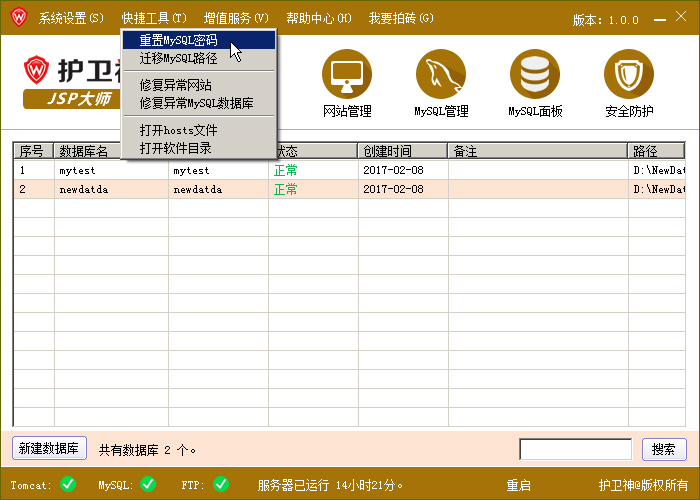700x500 pixels.
Task: Click 正常 status in mytest row
Action: click(286, 171)
